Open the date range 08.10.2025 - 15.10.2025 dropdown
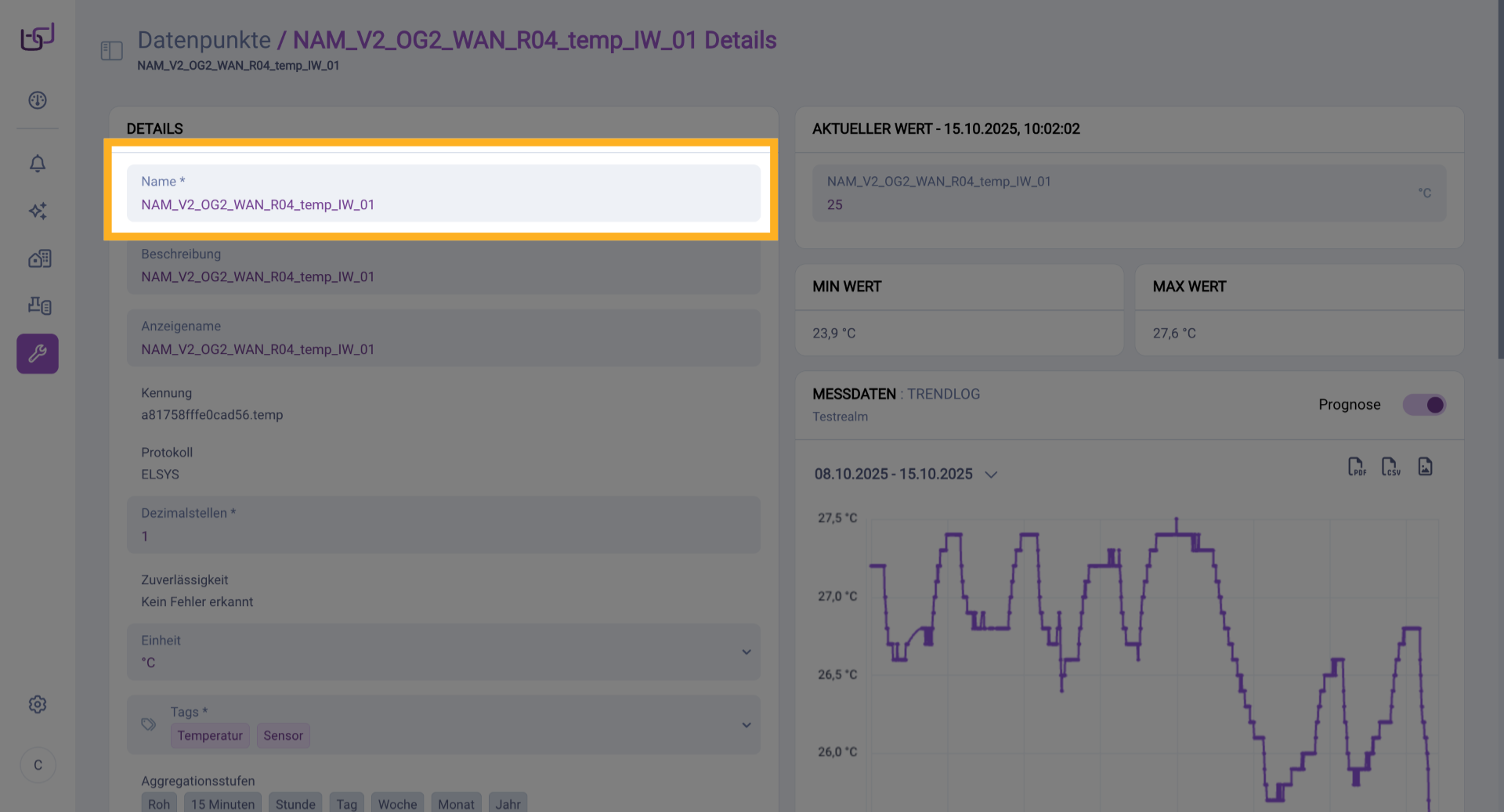Viewport: 1504px width, 812px height. click(906, 475)
